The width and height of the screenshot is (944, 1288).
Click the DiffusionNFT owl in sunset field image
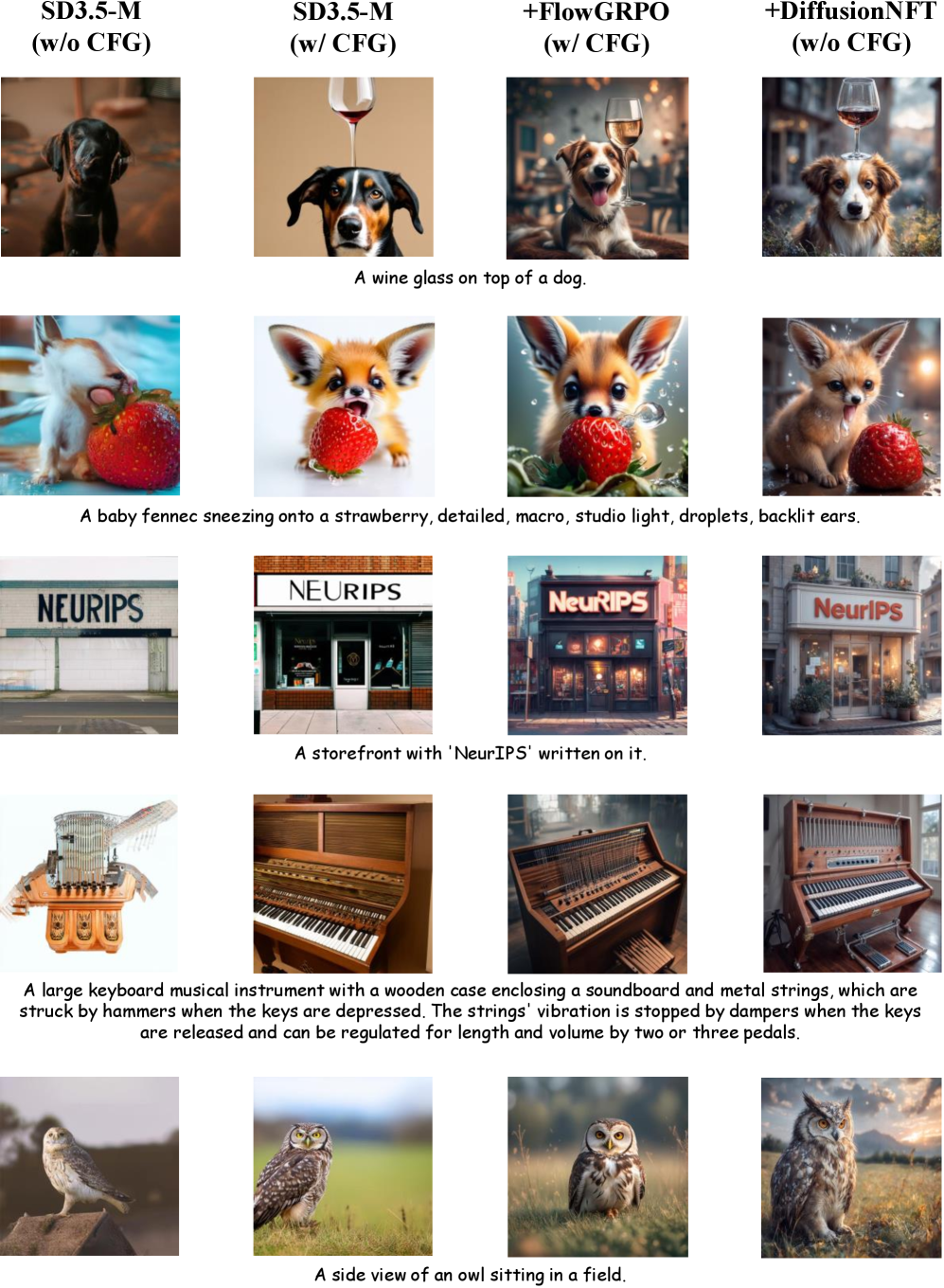click(851, 1167)
